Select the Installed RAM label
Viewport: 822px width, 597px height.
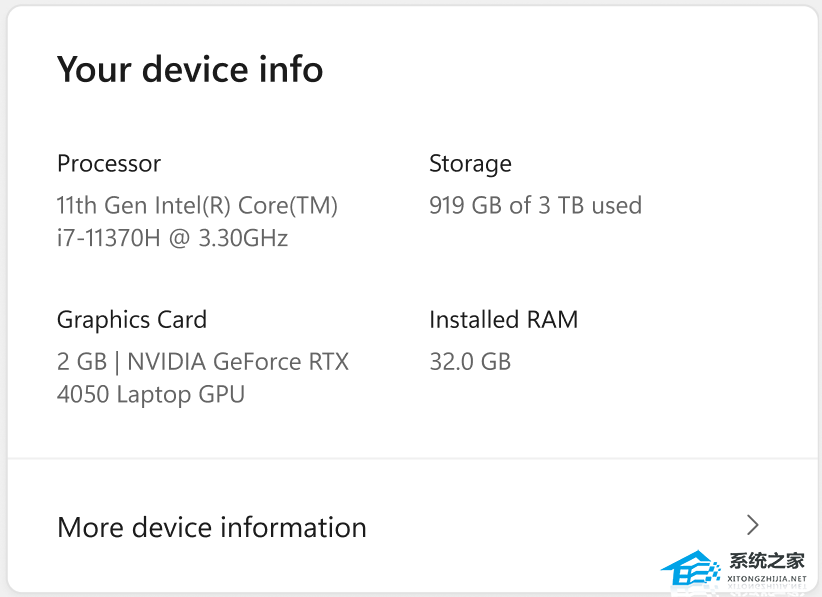pos(503,320)
